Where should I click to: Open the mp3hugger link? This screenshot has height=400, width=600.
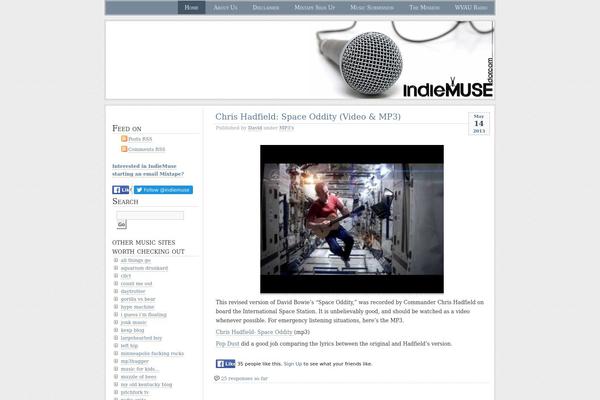point(135,361)
